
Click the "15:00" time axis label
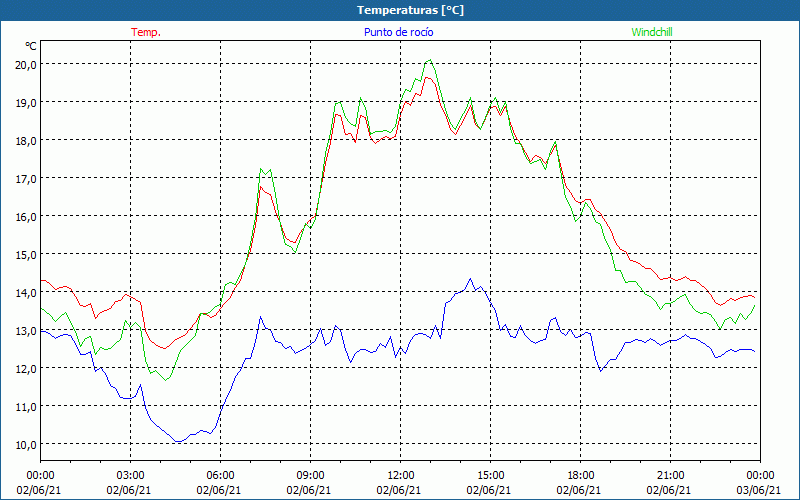[x=490, y=476]
